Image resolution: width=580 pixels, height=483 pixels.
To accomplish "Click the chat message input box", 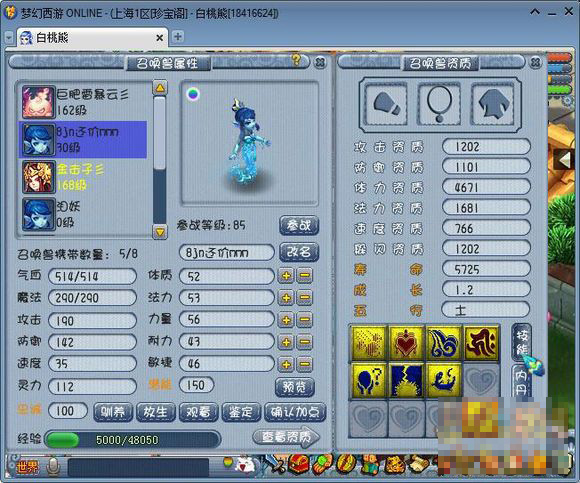I will (139, 467).
